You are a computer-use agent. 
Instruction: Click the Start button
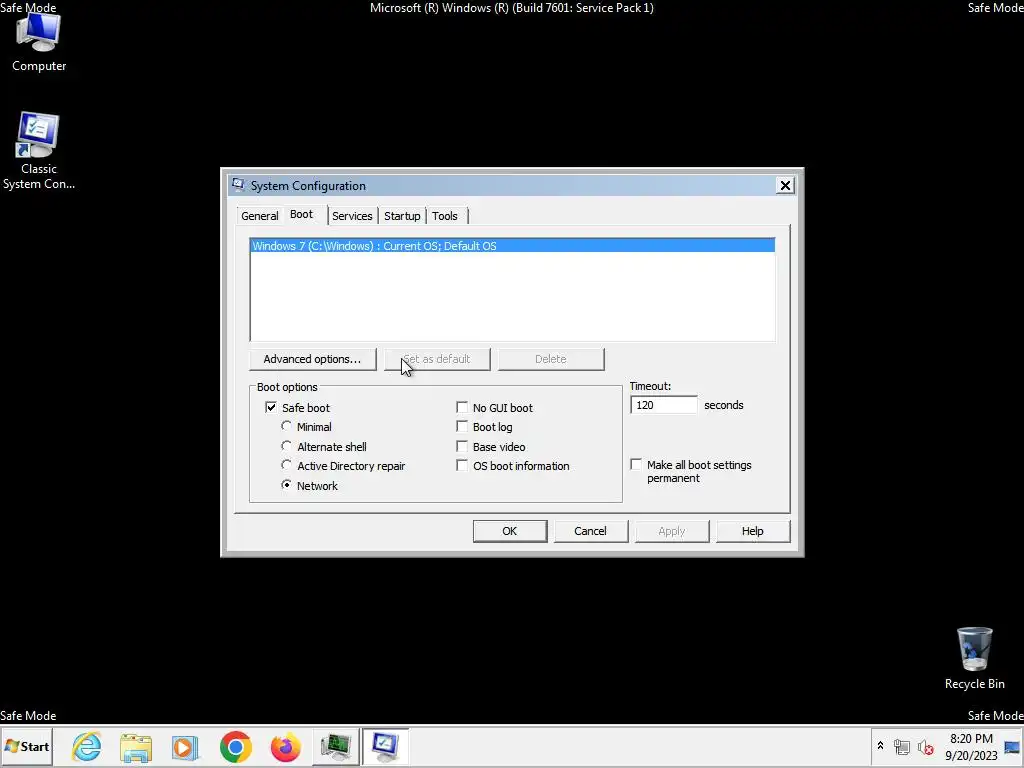(x=27, y=746)
